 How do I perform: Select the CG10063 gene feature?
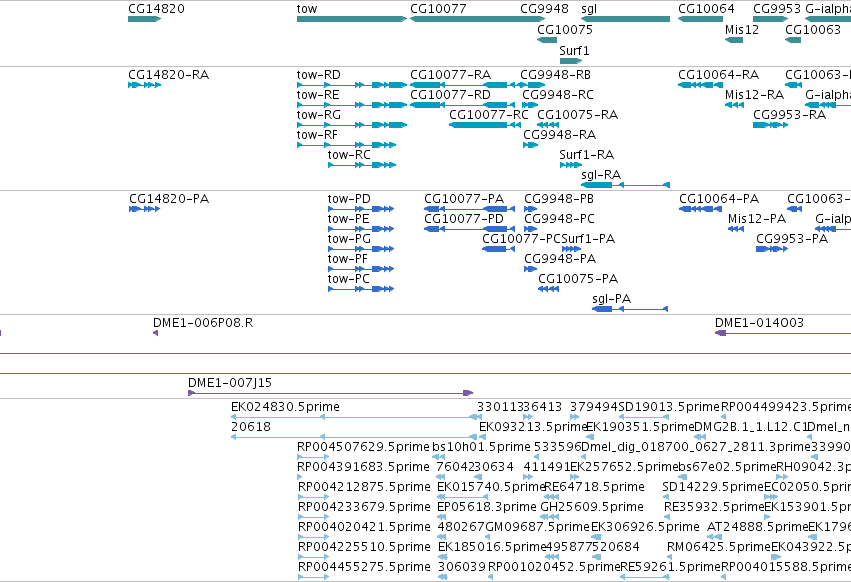coord(793,40)
